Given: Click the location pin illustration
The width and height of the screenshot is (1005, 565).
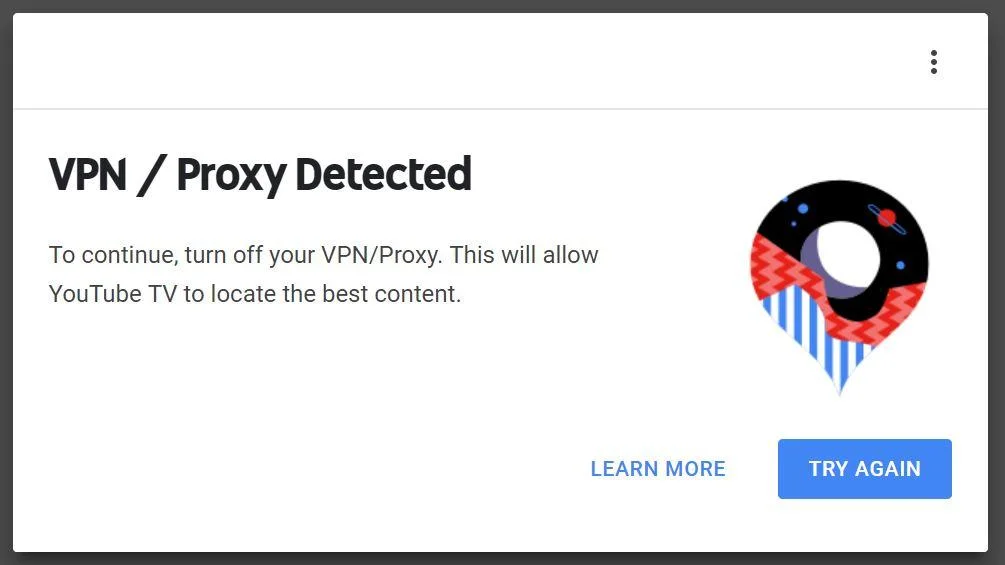Looking at the screenshot, I should tap(839, 287).
